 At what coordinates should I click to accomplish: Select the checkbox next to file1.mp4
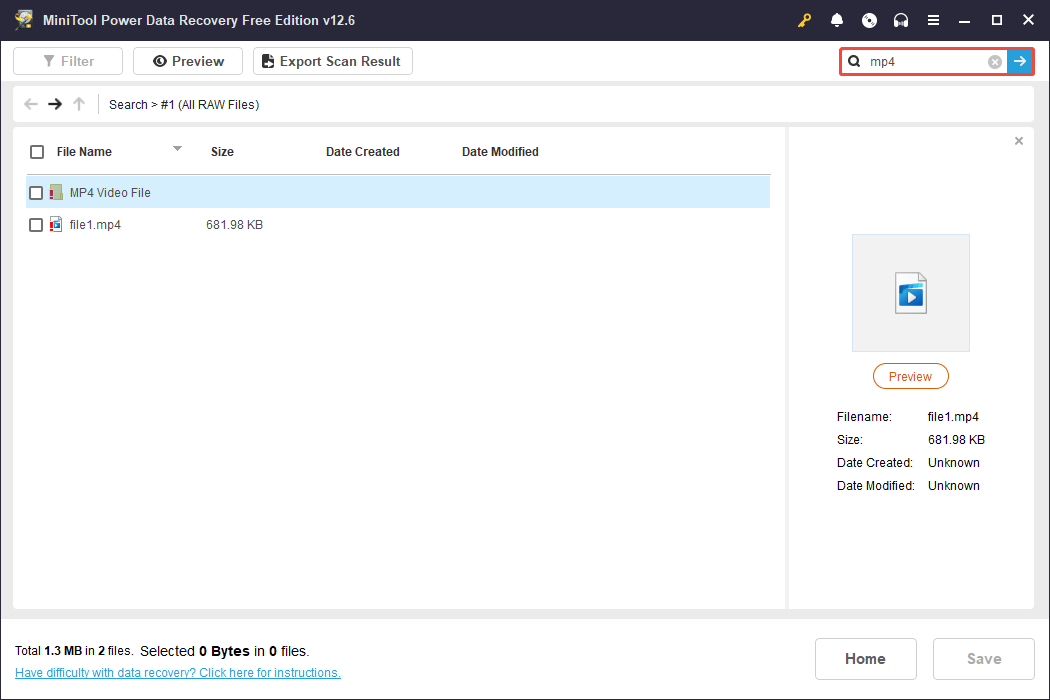pyautogui.click(x=37, y=224)
